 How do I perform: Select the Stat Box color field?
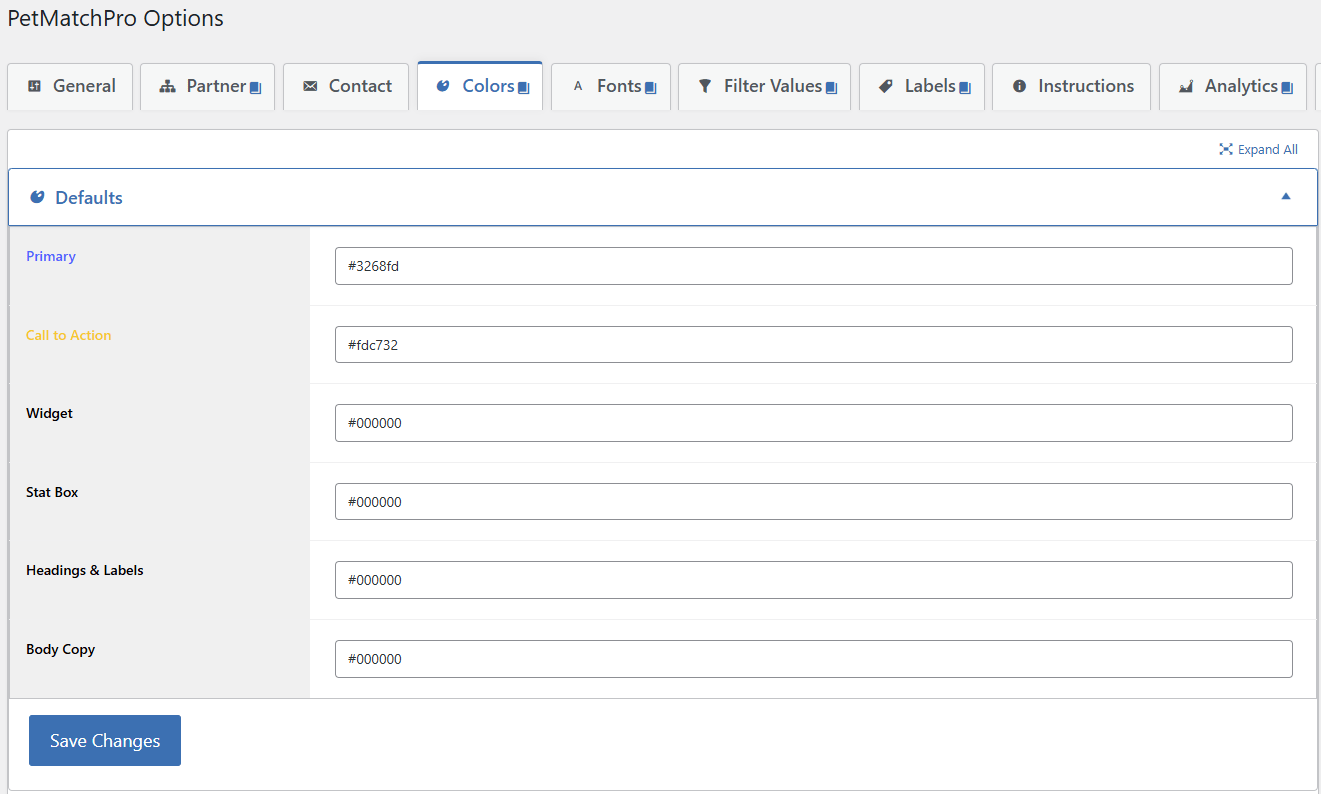pyautogui.click(x=813, y=502)
